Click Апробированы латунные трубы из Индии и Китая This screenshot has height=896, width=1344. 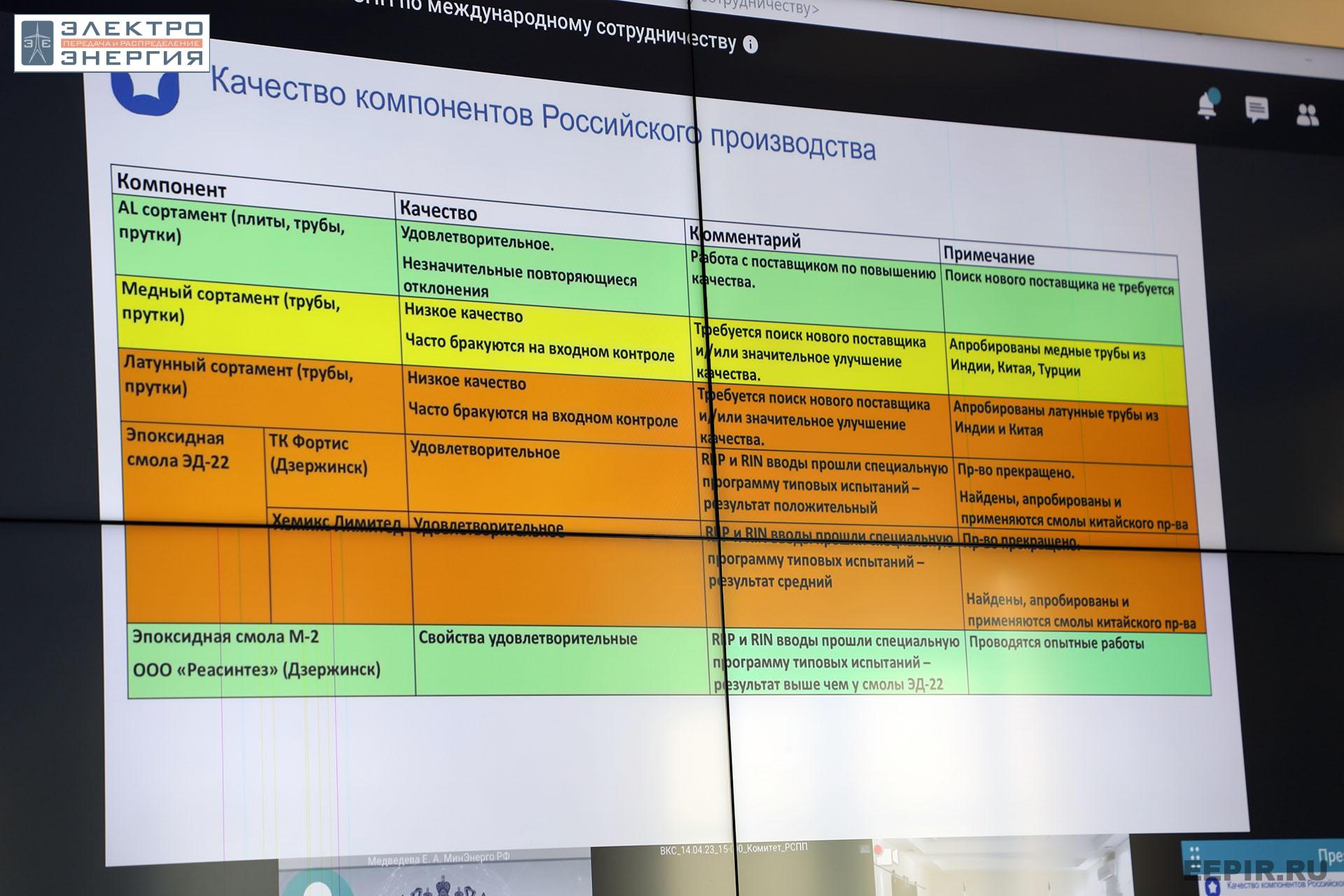pyautogui.click(x=1056, y=419)
